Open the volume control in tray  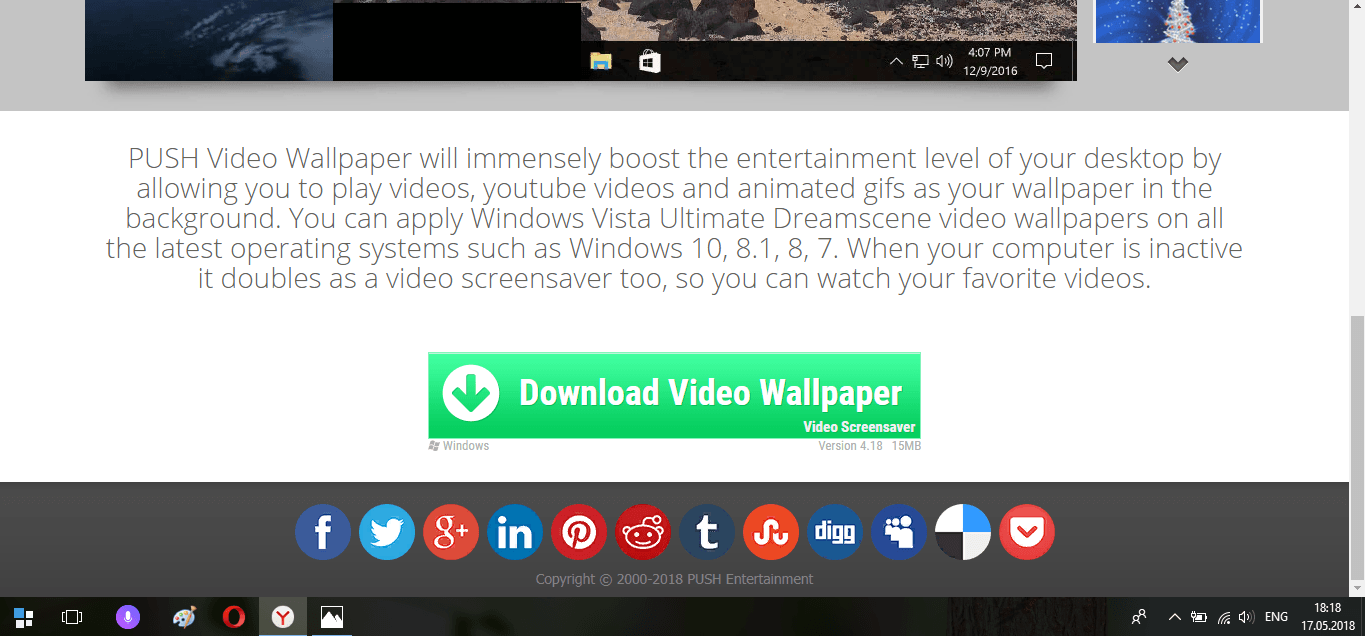click(x=1246, y=617)
